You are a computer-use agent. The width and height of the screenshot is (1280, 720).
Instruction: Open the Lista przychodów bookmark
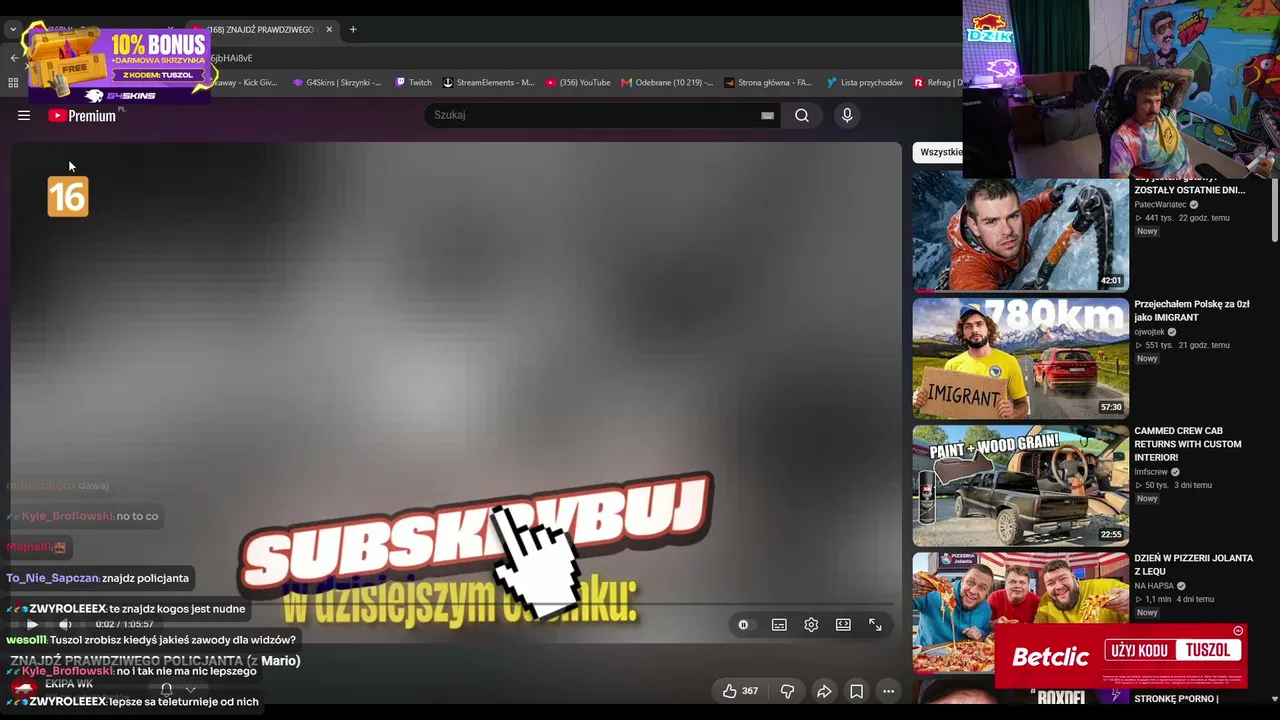click(865, 83)
